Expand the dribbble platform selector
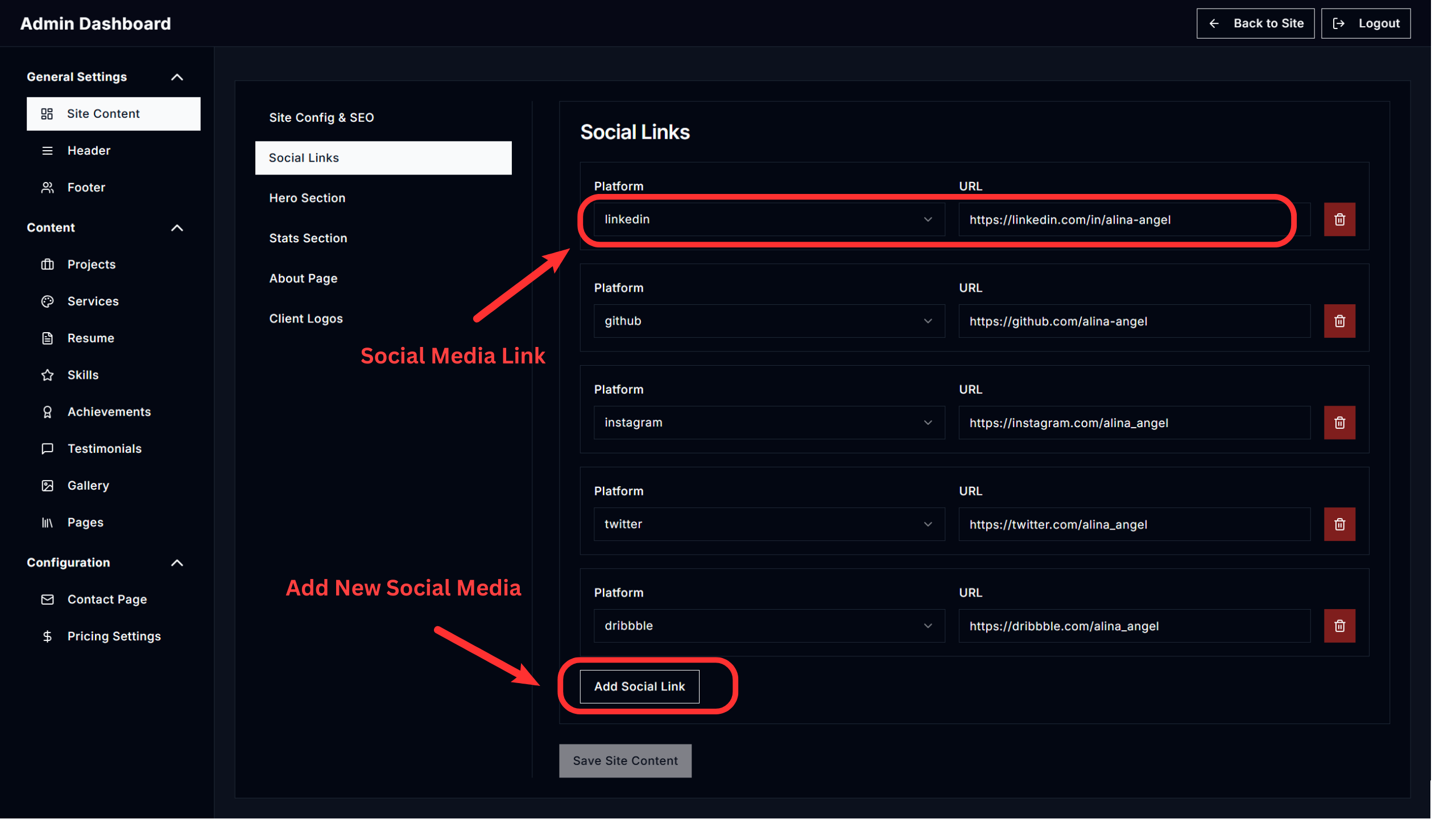Image resolution: width=1456 pixels, height=819 pixels. pyautogui.click(x=768, y=626)
